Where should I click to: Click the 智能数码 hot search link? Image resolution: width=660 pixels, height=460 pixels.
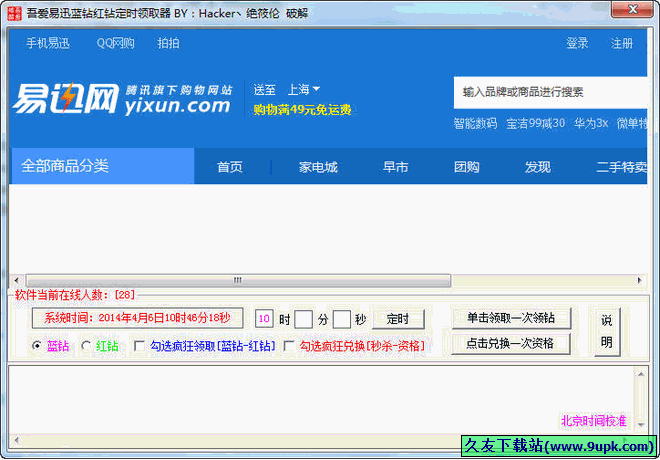click(x=475, y=123)
